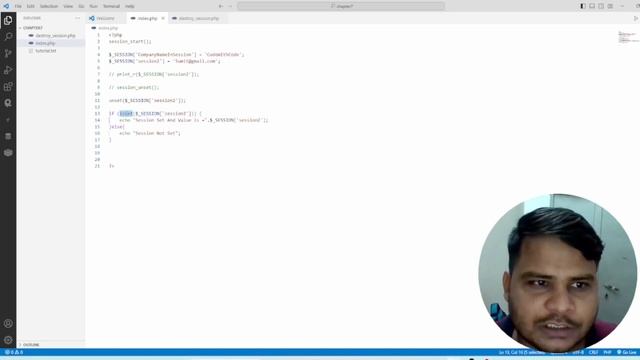Click the Go Back arrow in title bar
The image size is (640, 360).
(221, 6)
